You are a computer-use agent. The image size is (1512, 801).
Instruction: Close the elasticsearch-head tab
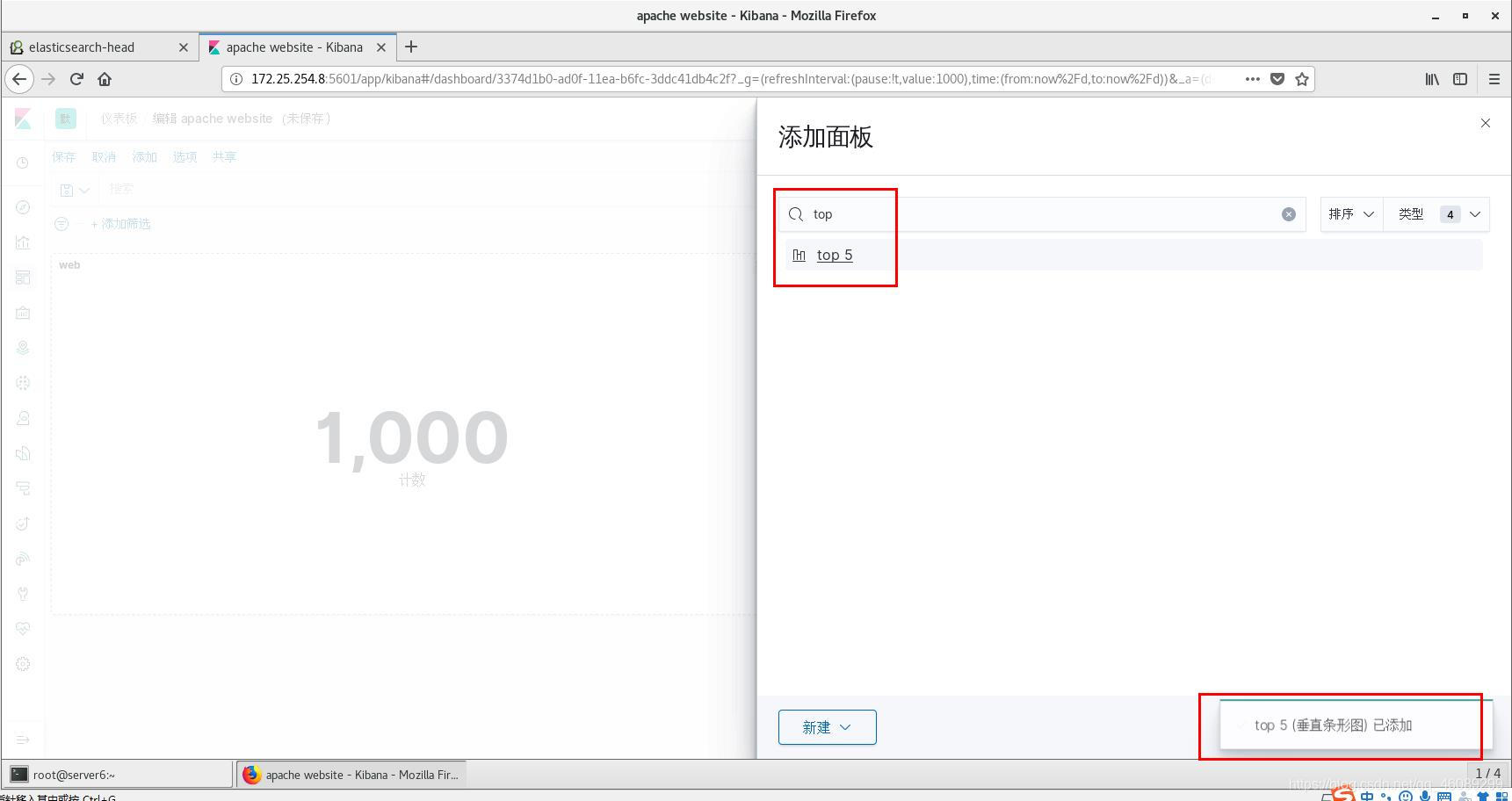coord(183,47)
